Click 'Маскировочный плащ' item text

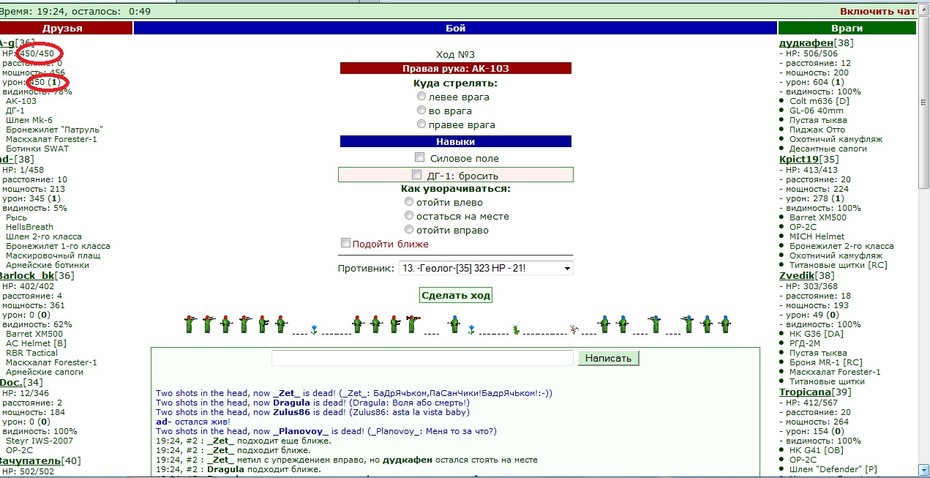pos(53,256)
